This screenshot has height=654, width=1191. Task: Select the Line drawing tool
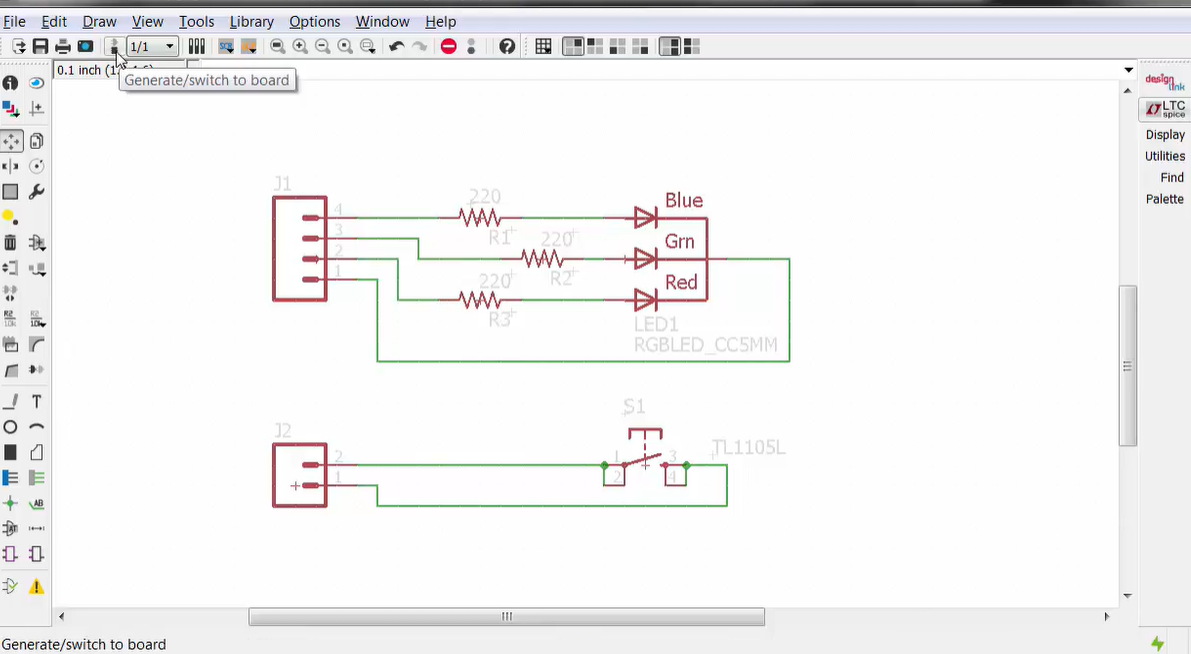pyautogui.click(x=11, y=402)
